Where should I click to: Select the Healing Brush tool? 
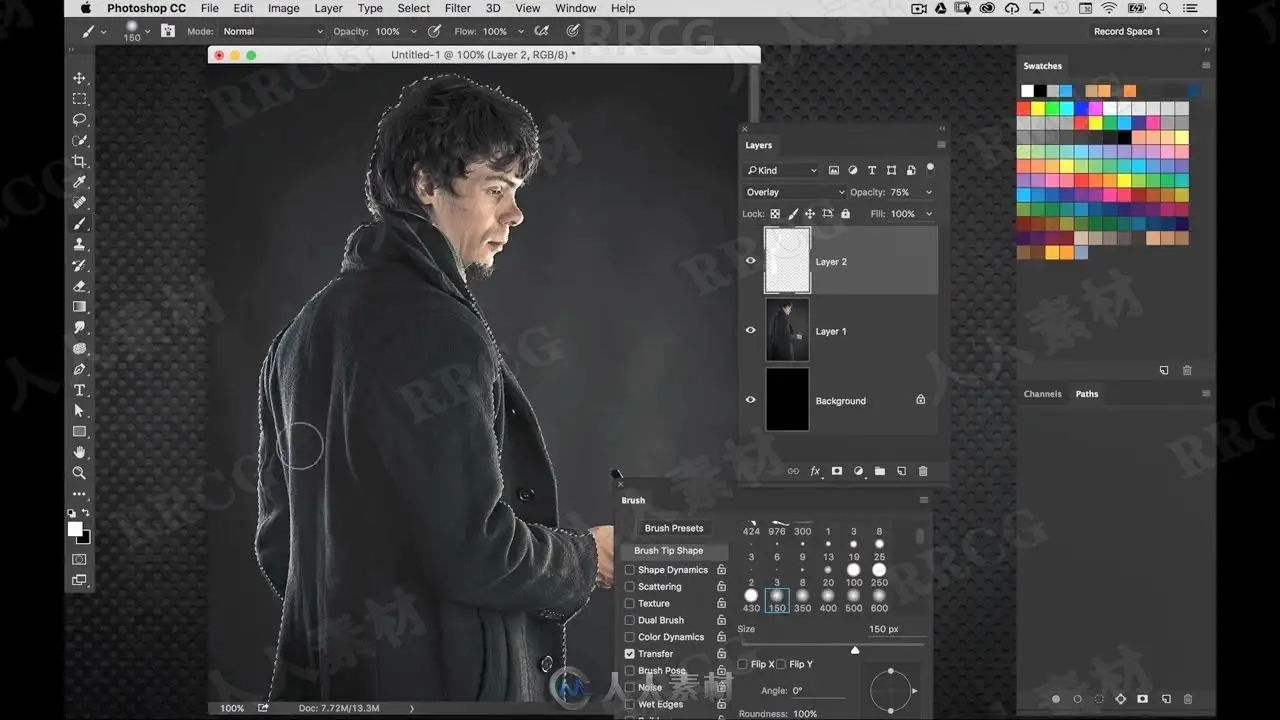(x=80, y=203)
